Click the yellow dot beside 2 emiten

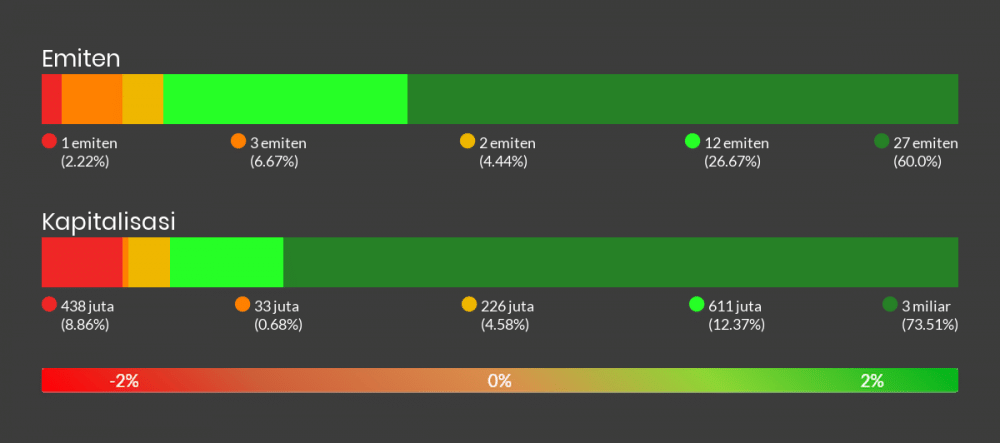click(467, 141)
